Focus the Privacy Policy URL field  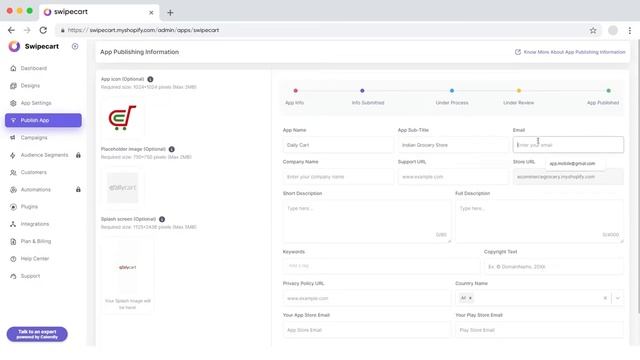tap(367, 298)
